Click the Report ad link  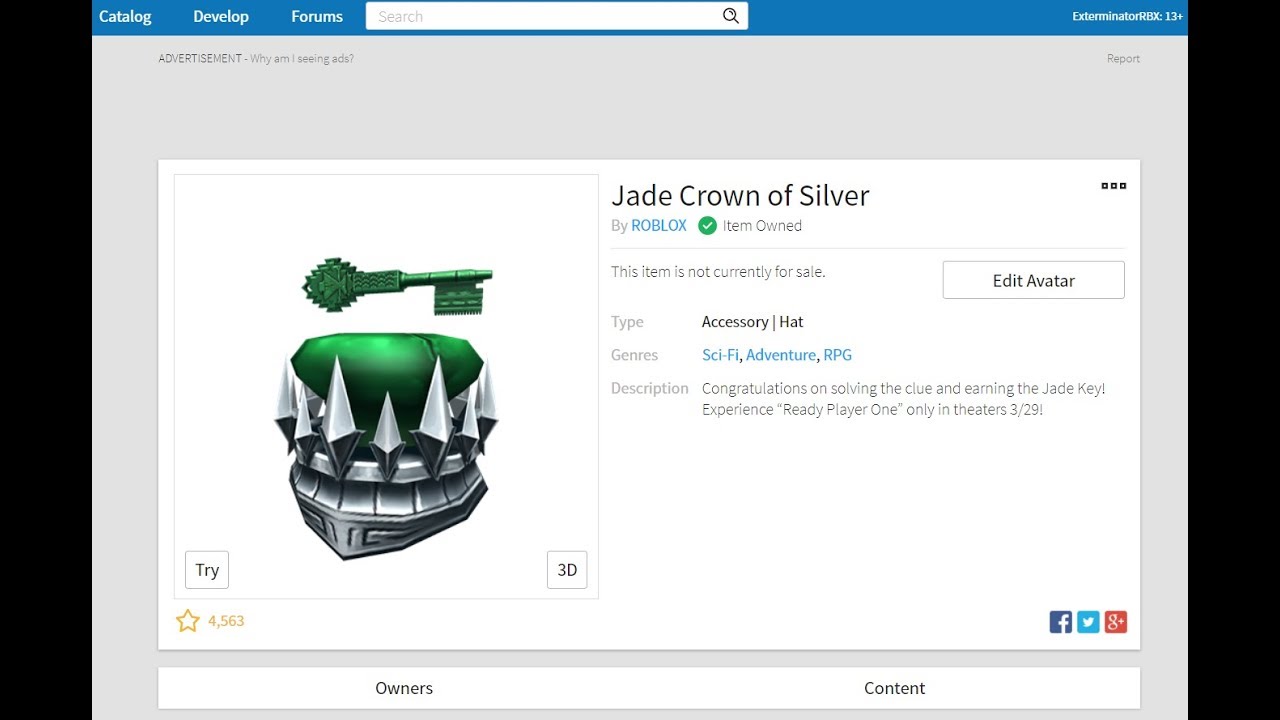tap(1123, 59)
